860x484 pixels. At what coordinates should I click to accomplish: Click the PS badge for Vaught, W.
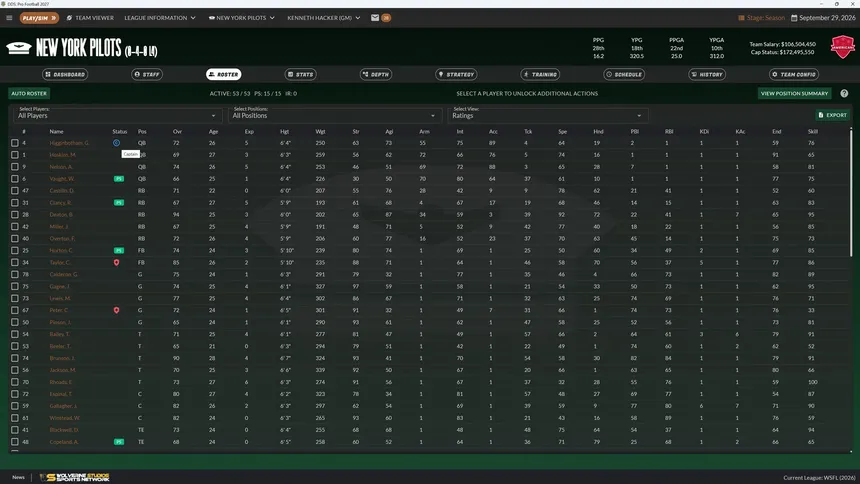click(118, 179)
